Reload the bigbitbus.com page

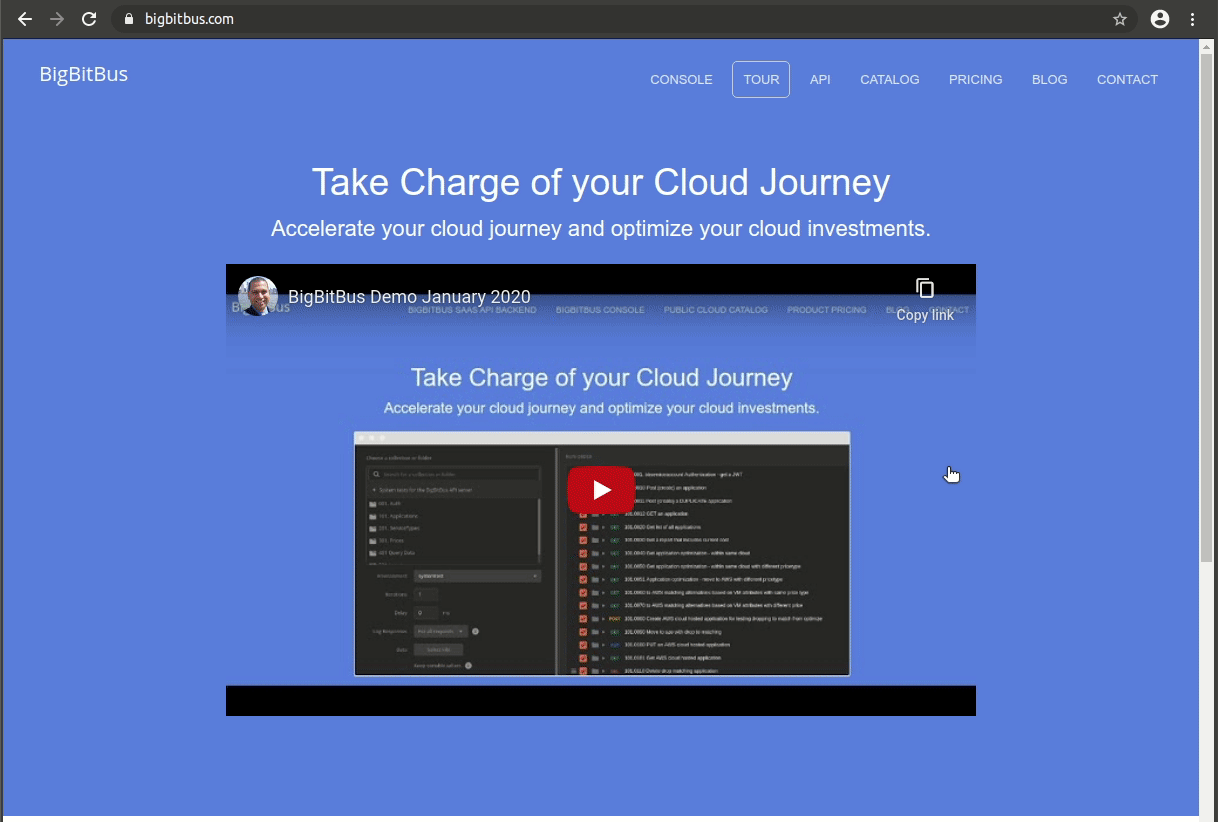(x=89, y=19)
